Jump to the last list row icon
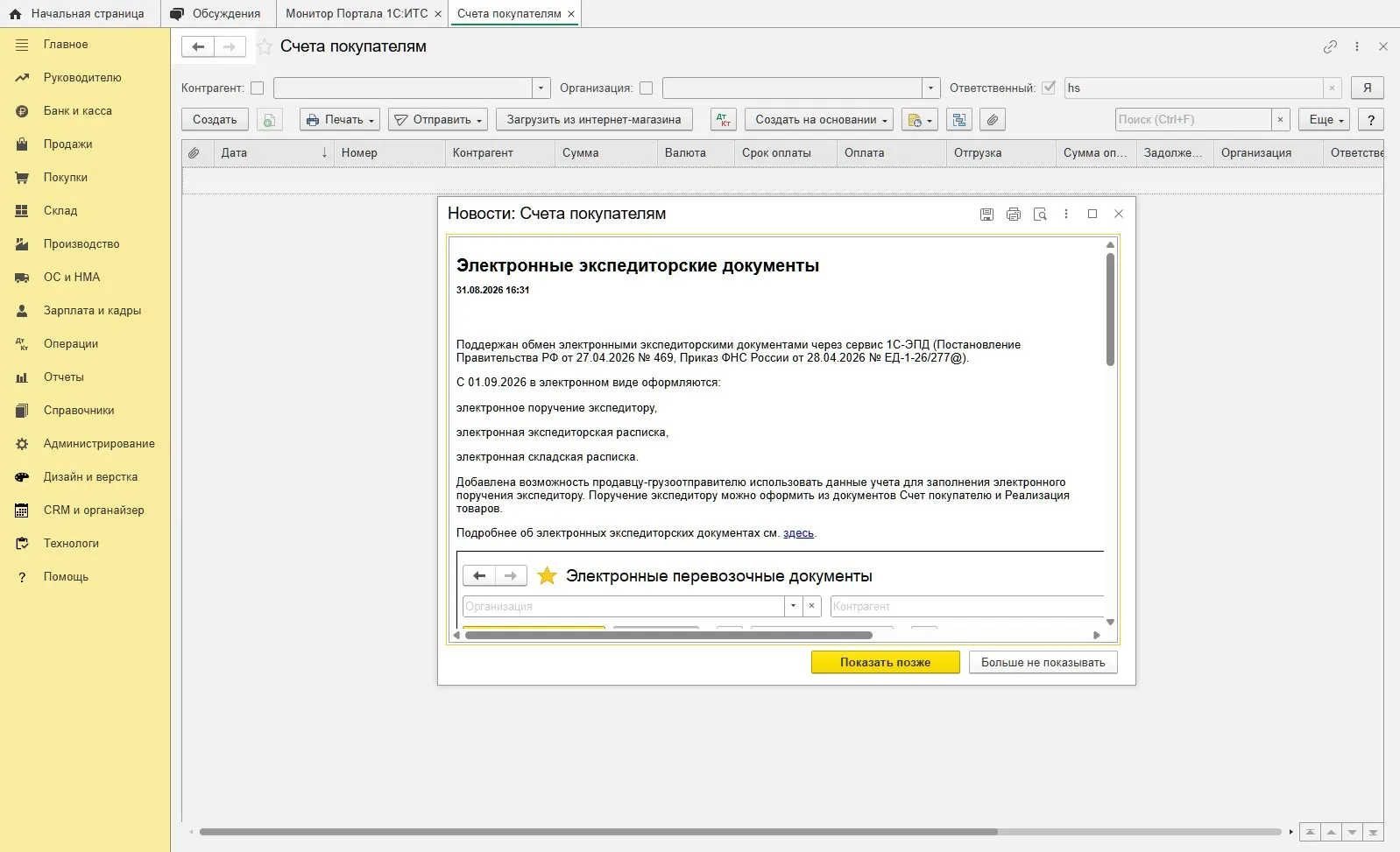Viewport: 1400px width, 852px height. click(x=1374, y=832)
